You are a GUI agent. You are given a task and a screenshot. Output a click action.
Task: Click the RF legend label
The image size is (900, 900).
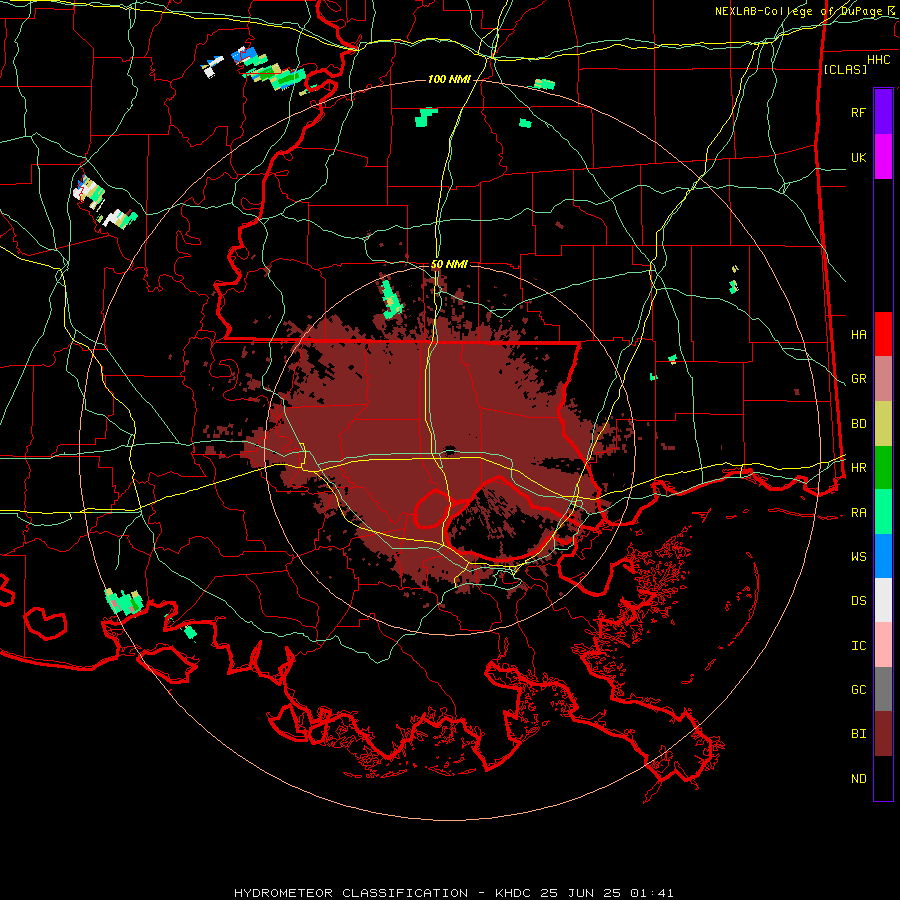tap(859, 112)
